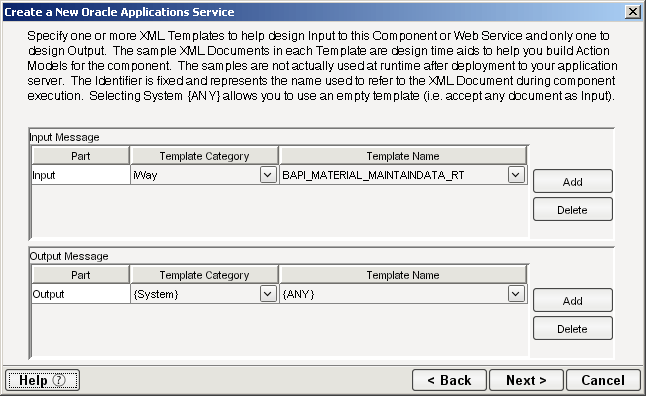Click Delete button in Output Message section
Viewport: 646px width, 396px height.
[x=573, y=328]
